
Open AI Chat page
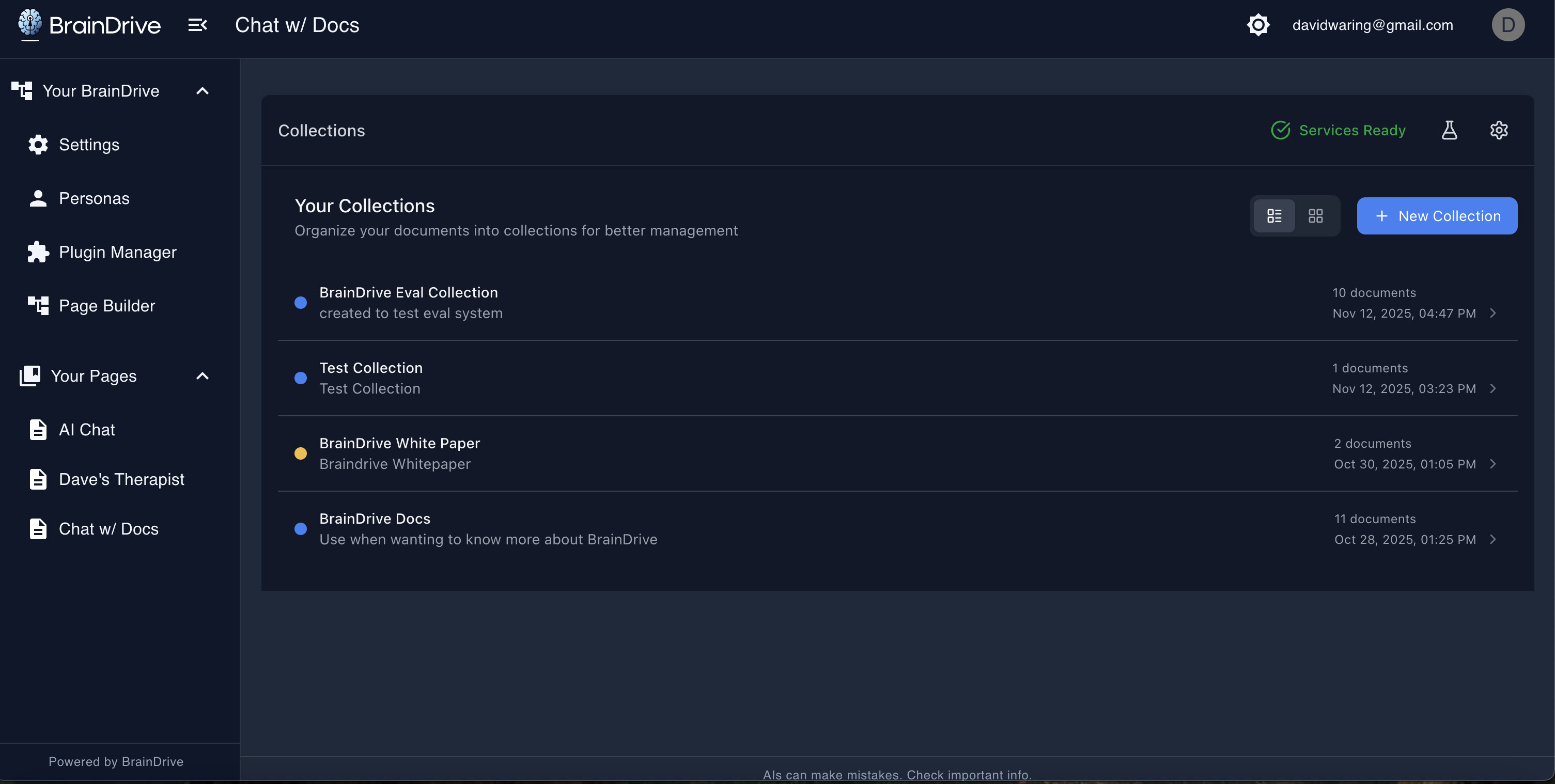point(87,430)
